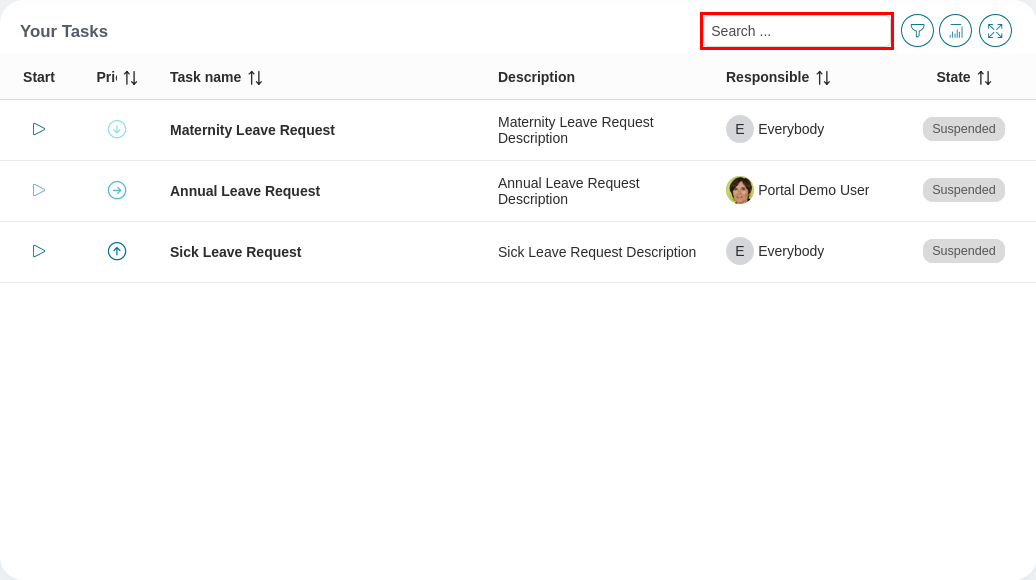Click high priority icon for Sick Leave
This screenshot has width=1036, height=580.
pyautogui.click(x=117, y=251)
